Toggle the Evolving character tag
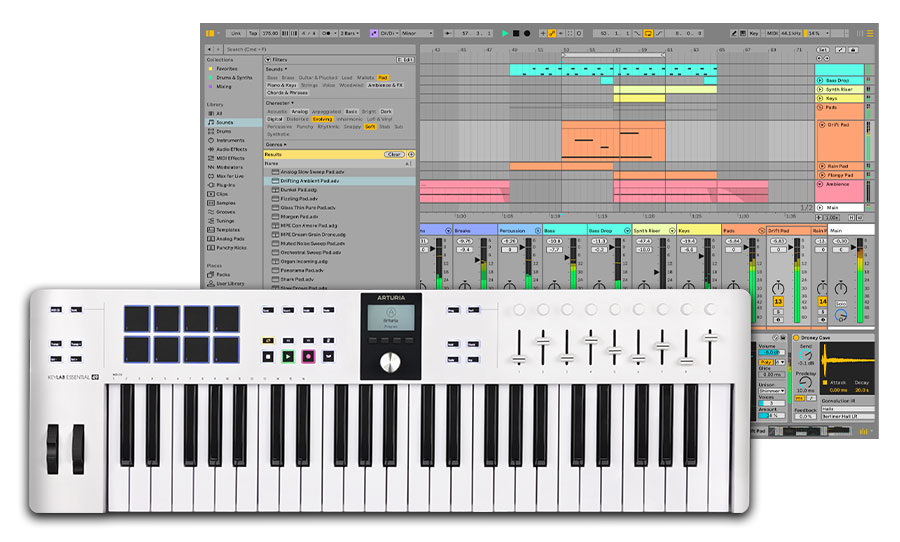 (x=323, y=119)
